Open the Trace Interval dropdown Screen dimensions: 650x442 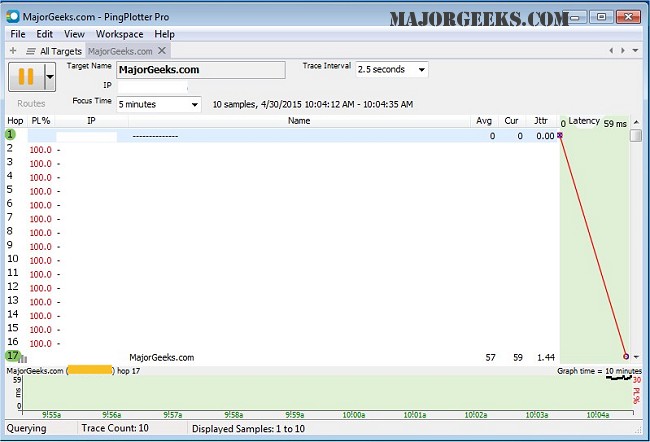391,69
